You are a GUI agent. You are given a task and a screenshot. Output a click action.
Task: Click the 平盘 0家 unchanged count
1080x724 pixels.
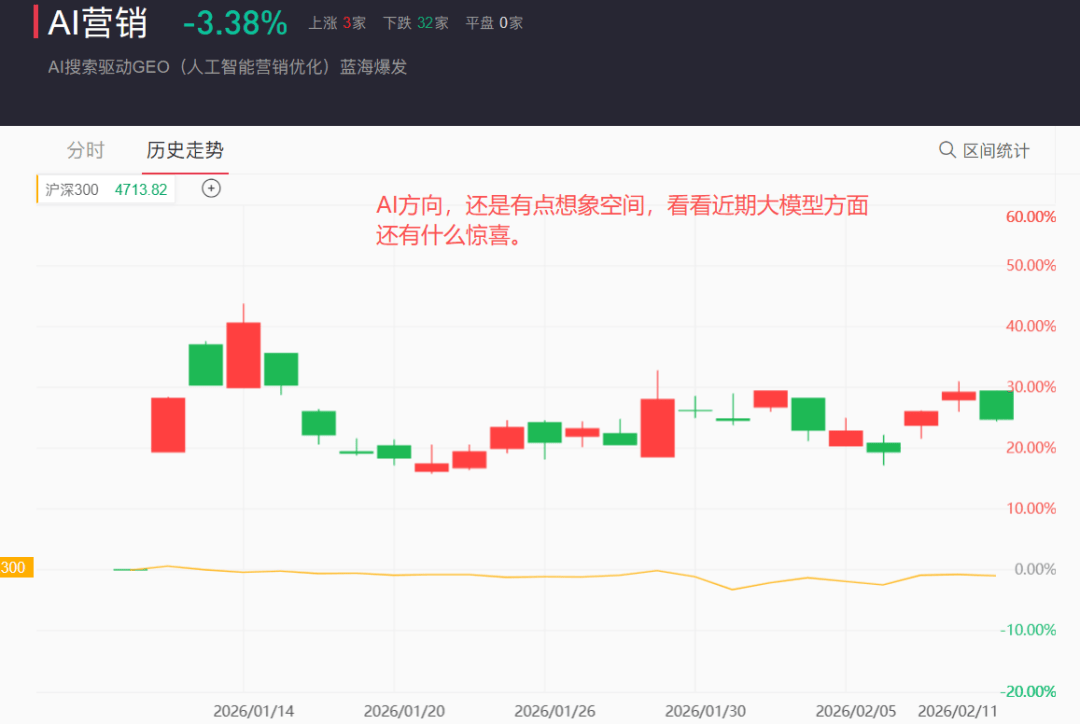click(494, 23)
